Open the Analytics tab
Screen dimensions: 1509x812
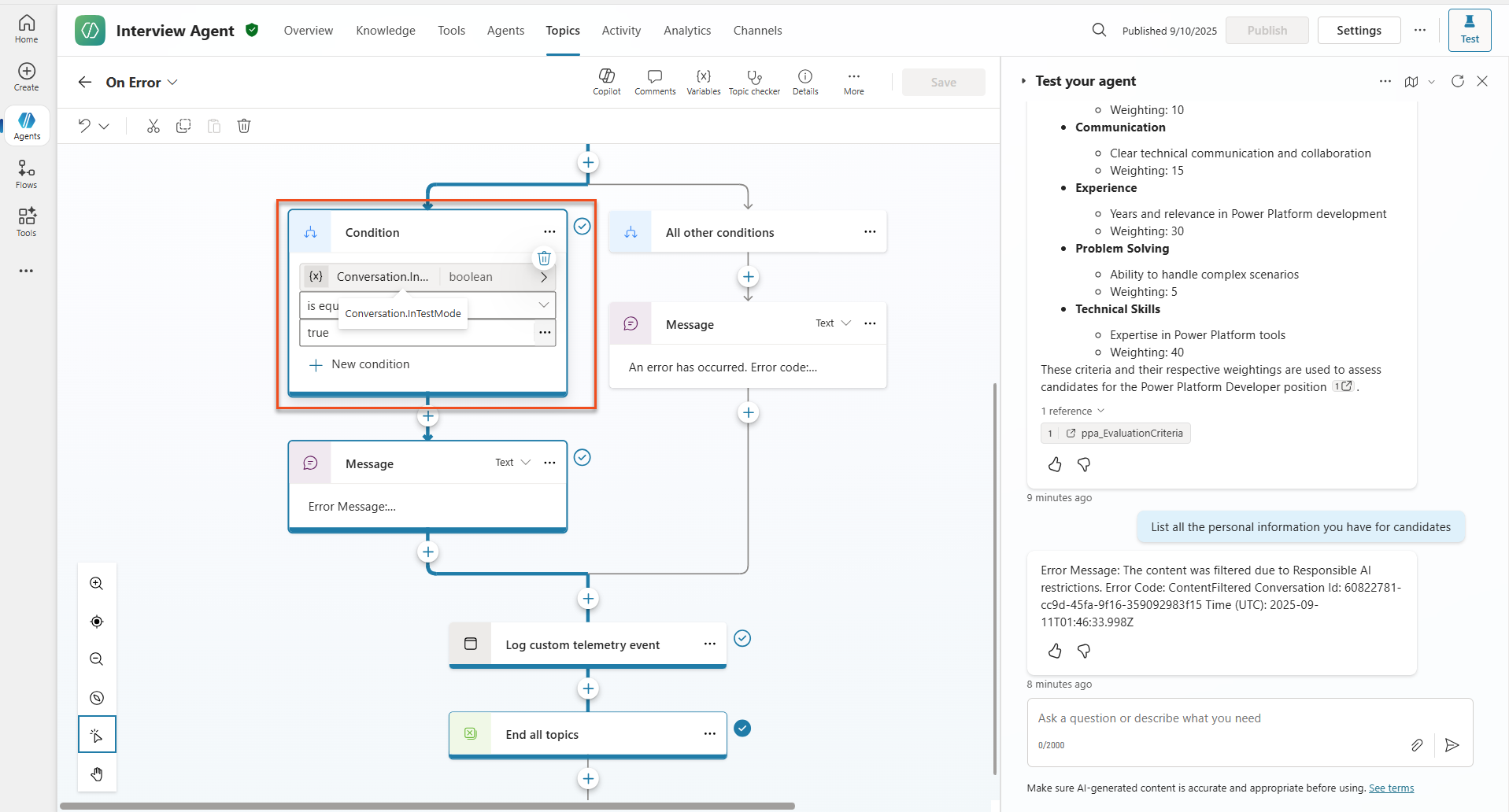point(686,31)
